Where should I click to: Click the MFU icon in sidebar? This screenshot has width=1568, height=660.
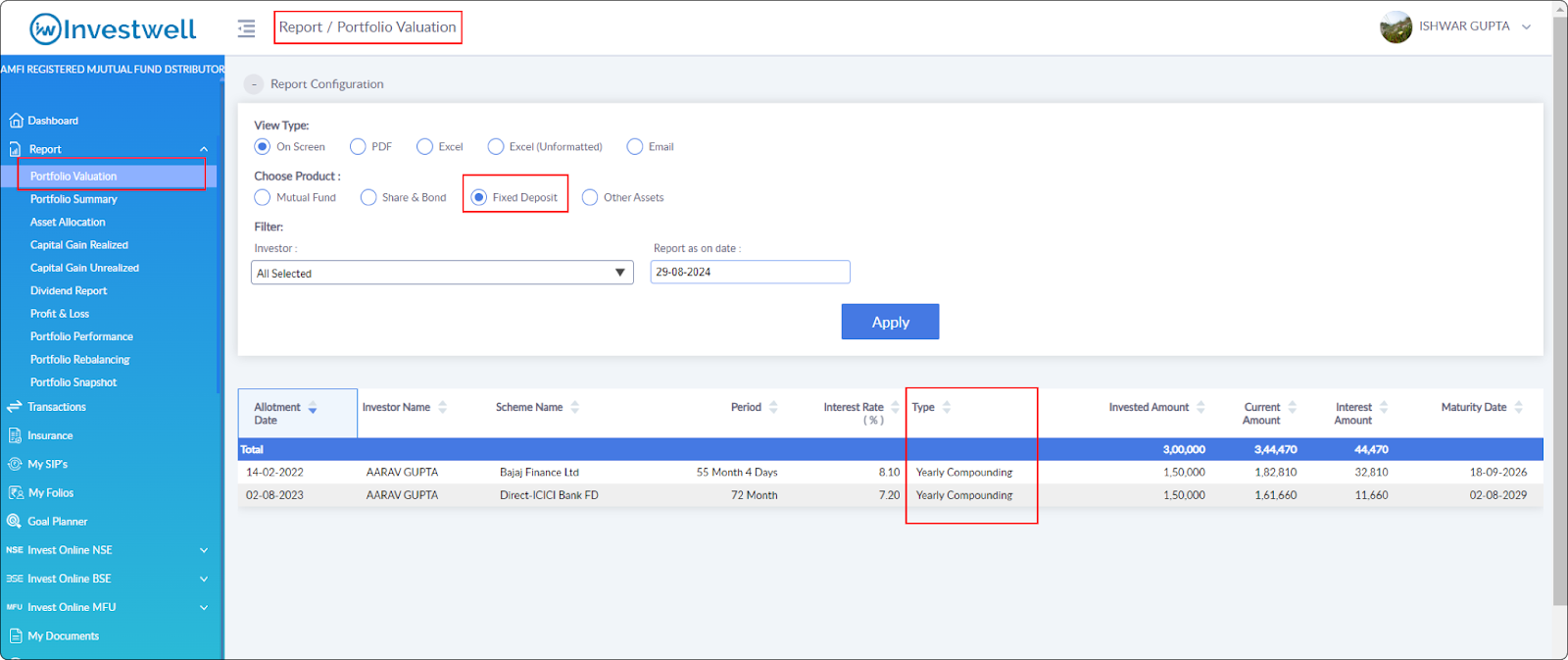pyautogui.click(x=15, y=607)
